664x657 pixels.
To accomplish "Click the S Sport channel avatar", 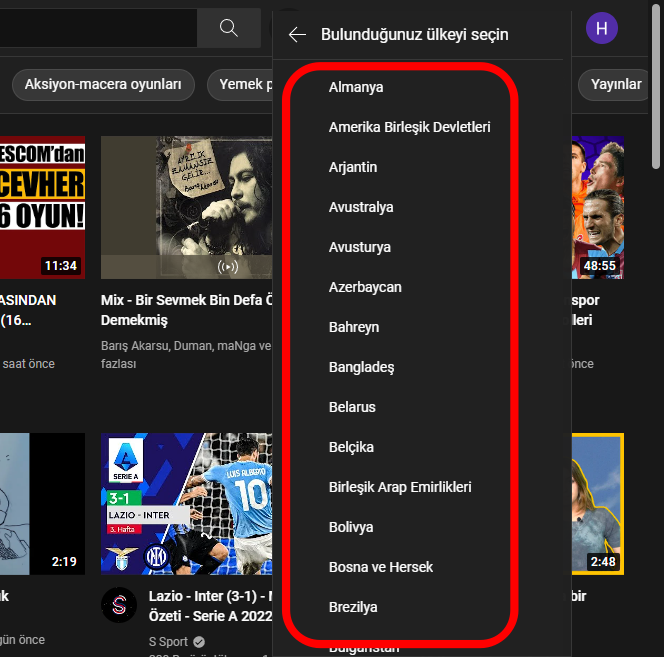I will coord(119,605).
